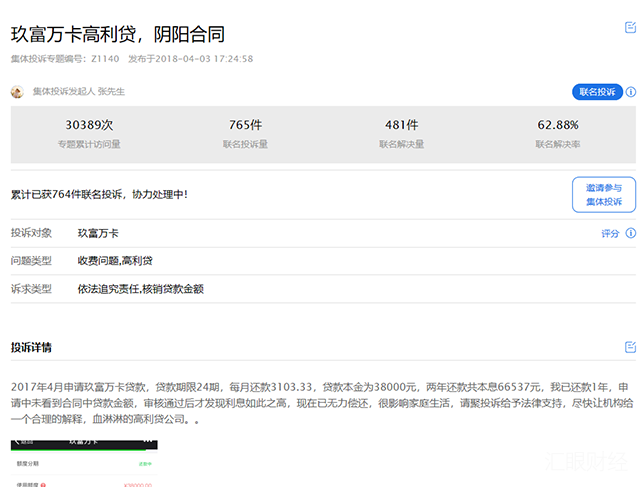Click the 集体投诉发起人 张先生 text
Viewport: 643px width, 487px height.
point(79,91)
